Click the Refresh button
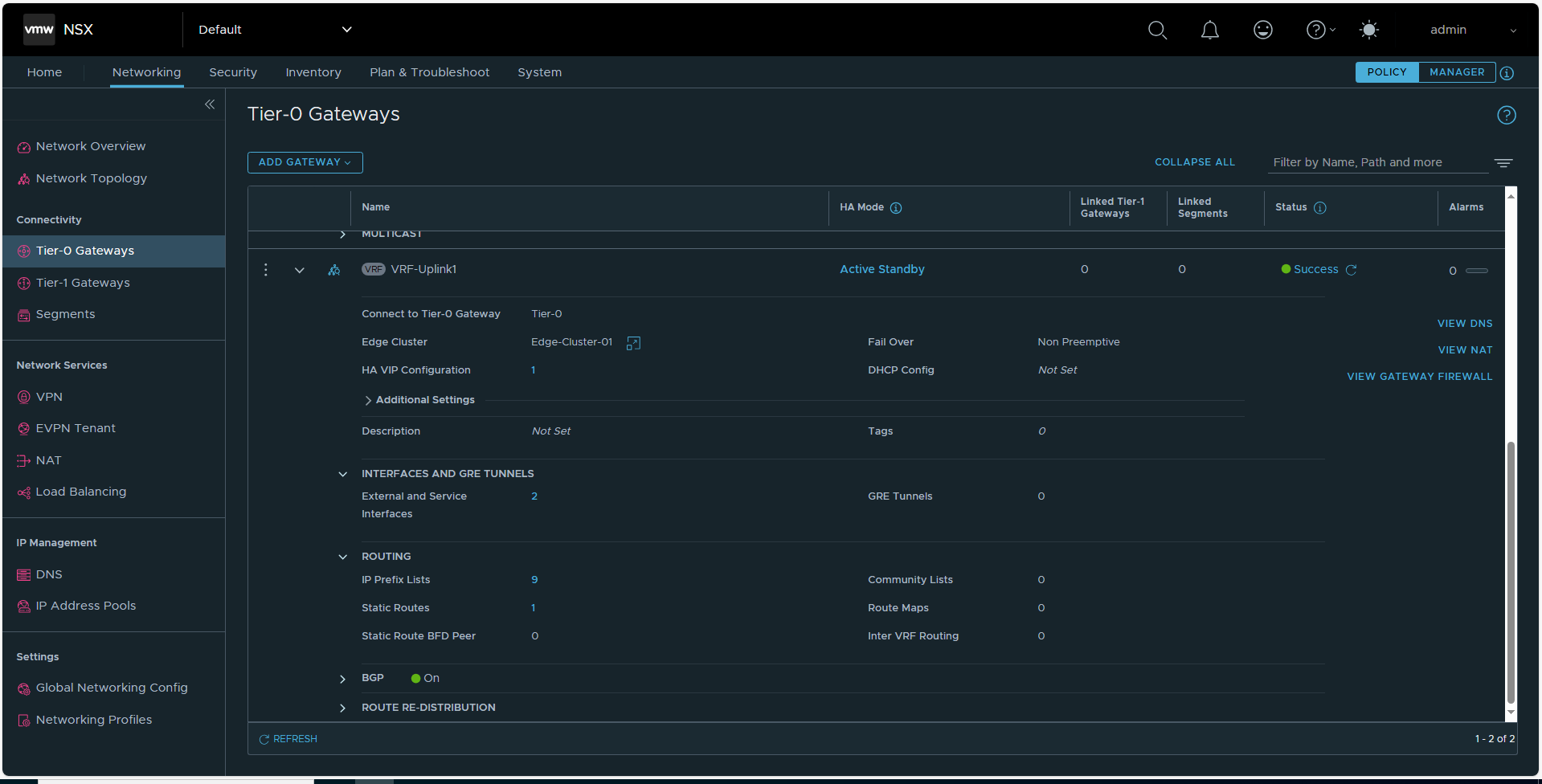The height and width of the screenshot is (784, 1542). point(288,739)
